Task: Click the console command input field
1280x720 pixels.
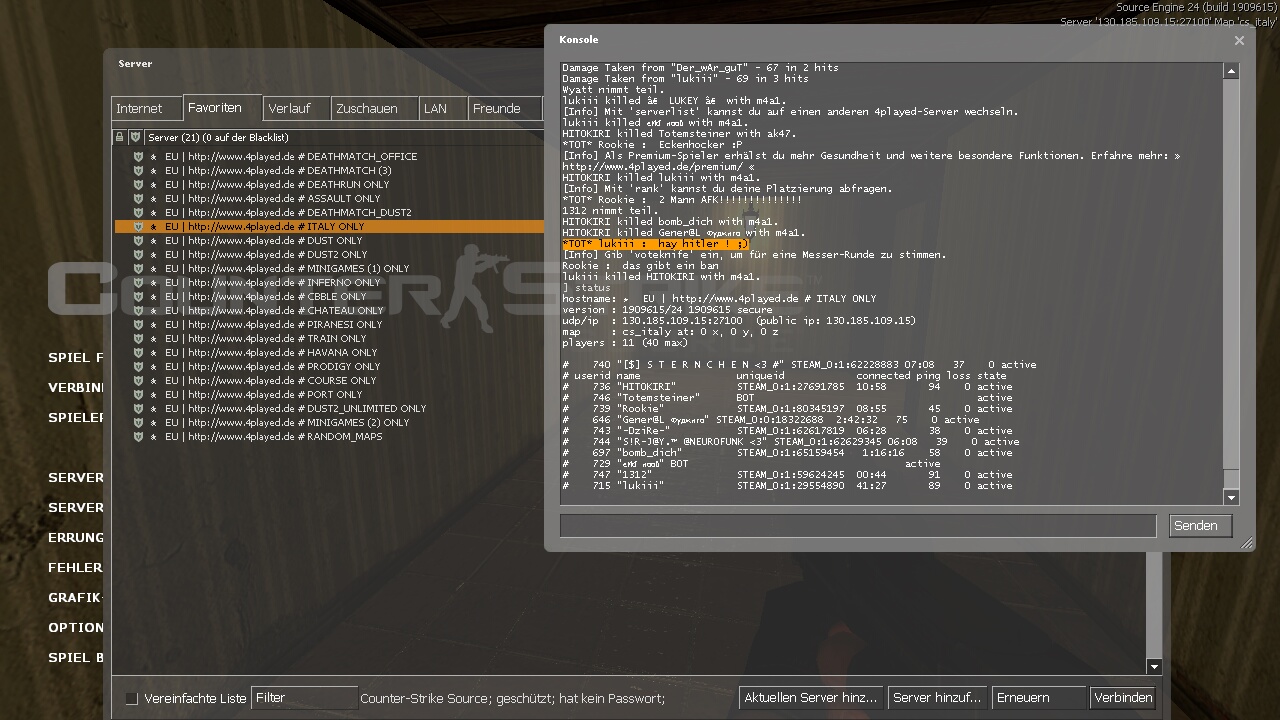Action: pos(858,526)
